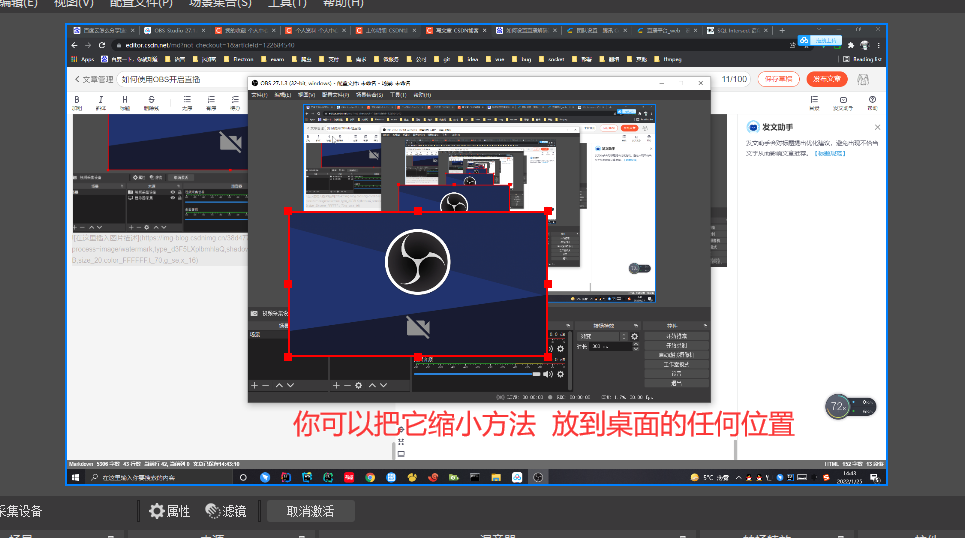This screenshot has height=538, width=965.
Task: Open Apps shortcut in bookmarks bar
Action: (x=82, y=59)
